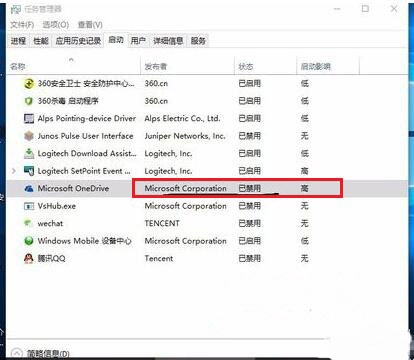Click 高 impact in Logitech SetPoint row
Screen dimensions: 414x360
point(304,171)
